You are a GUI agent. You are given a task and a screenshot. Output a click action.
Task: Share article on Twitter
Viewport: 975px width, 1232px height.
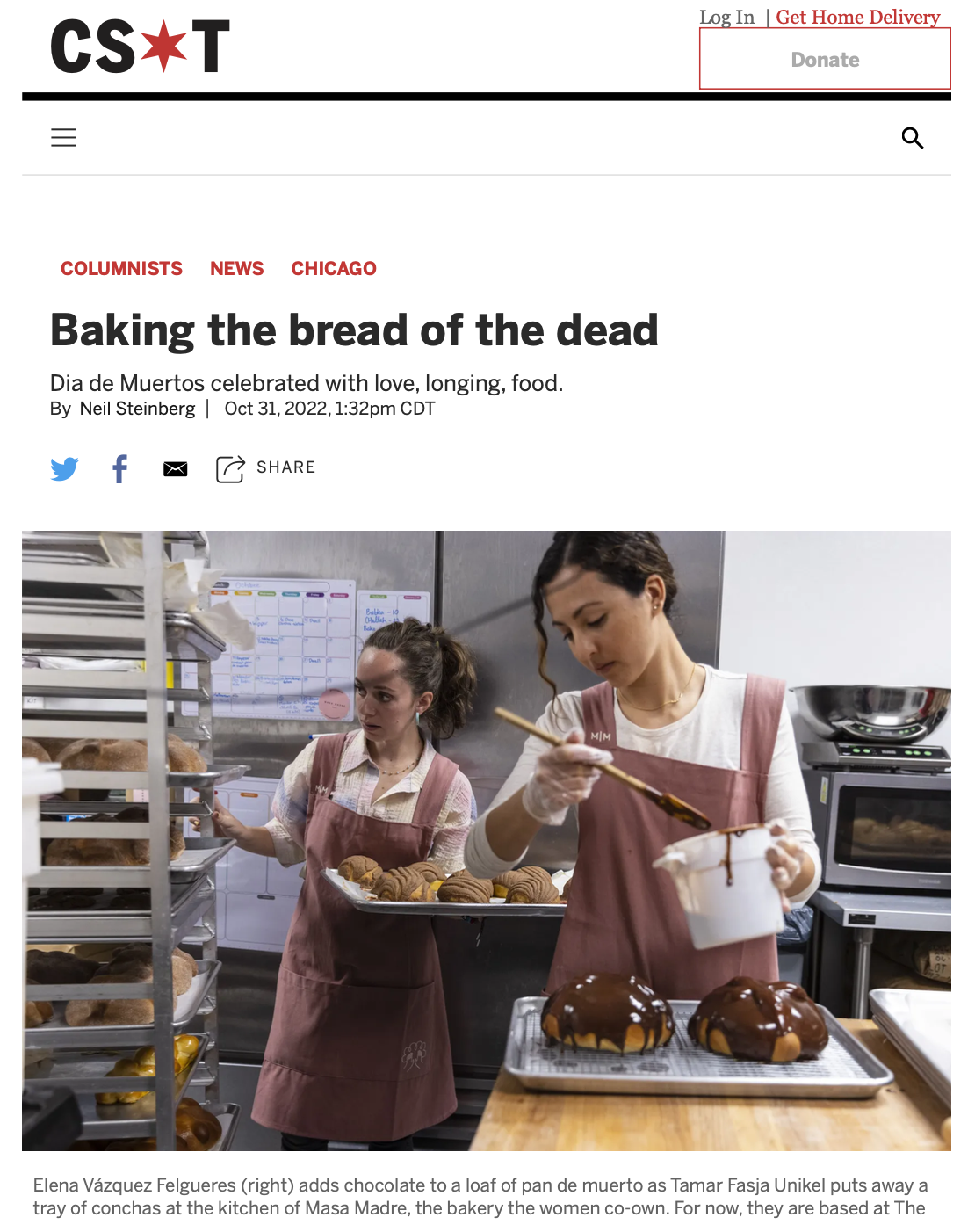[64, 468]
